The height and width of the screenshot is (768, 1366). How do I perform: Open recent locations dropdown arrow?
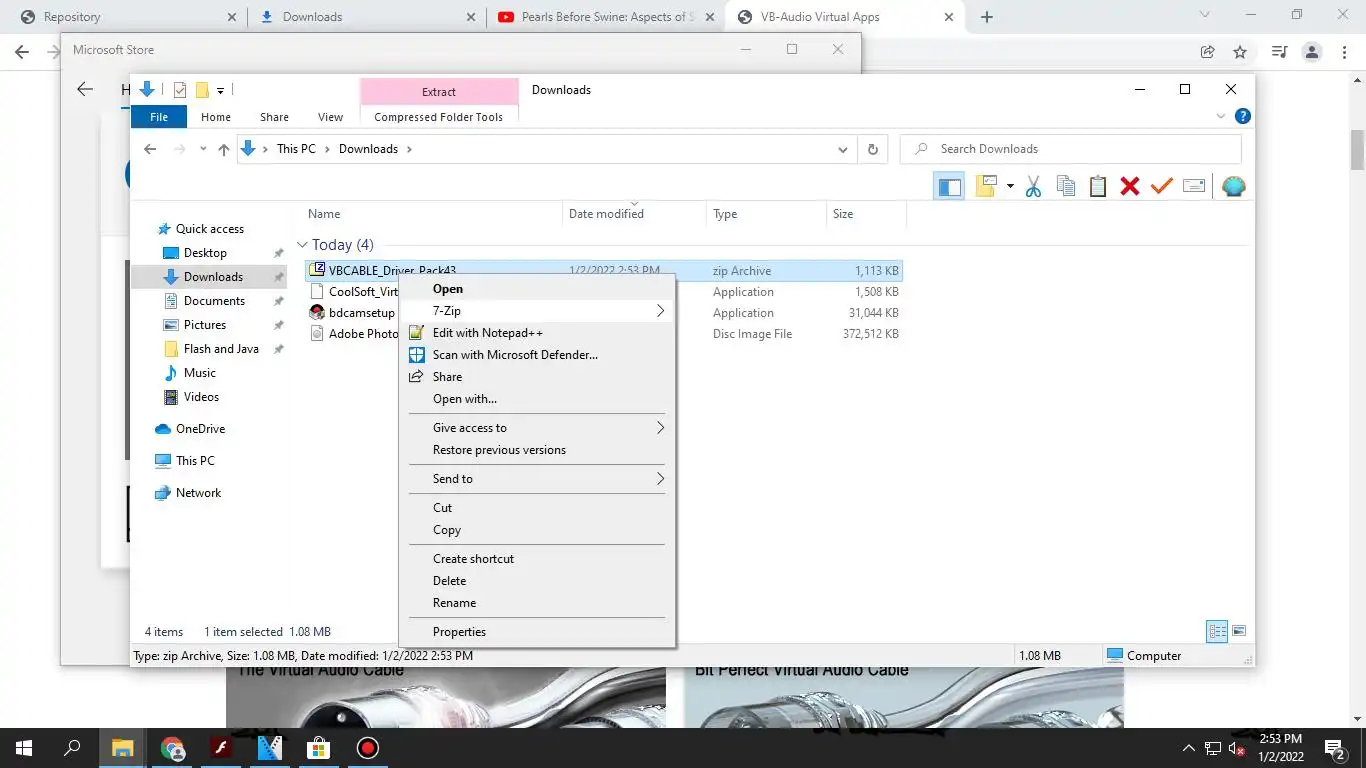click(203, 149)
